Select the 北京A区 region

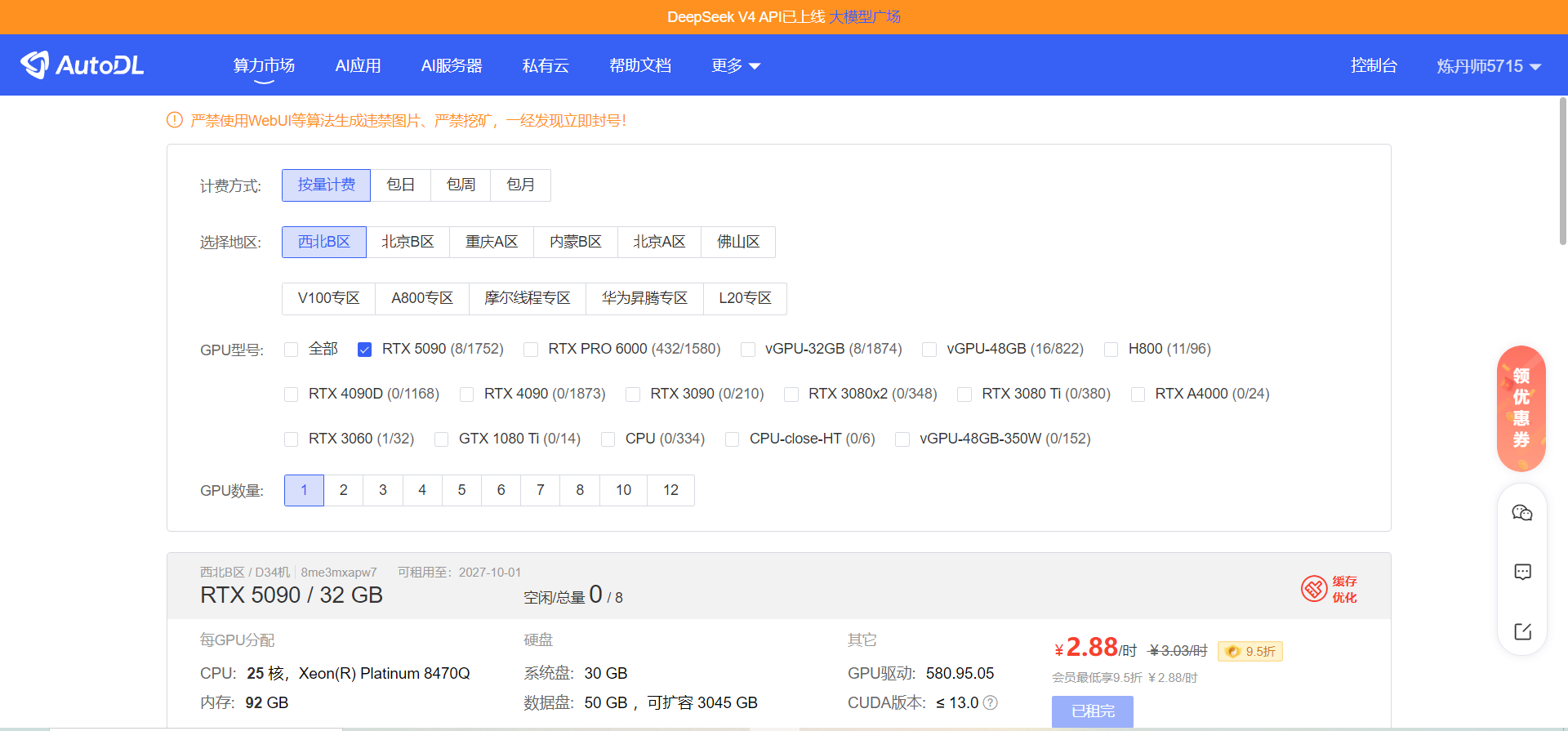(x=659, y=242)
